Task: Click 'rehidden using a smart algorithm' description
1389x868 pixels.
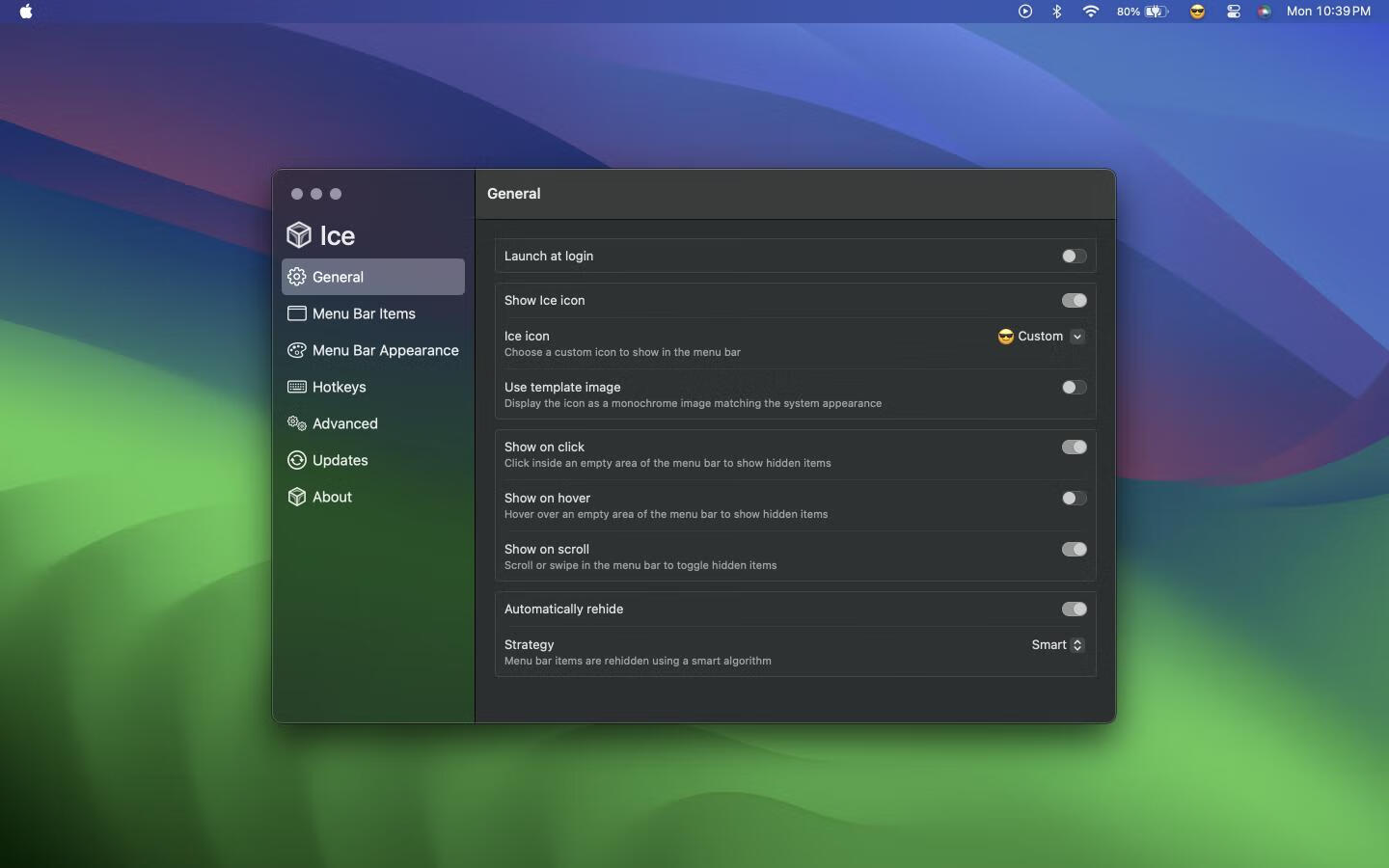Action: pyautogui.click(x=638, y=661)
